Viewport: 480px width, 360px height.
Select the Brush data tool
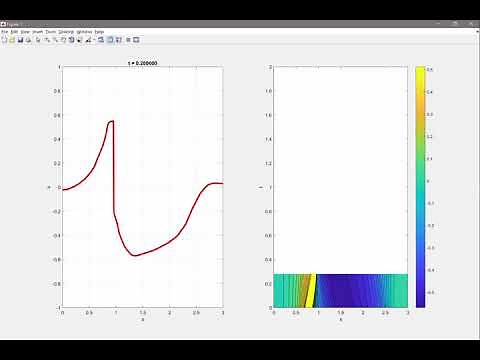pos(88,40)
